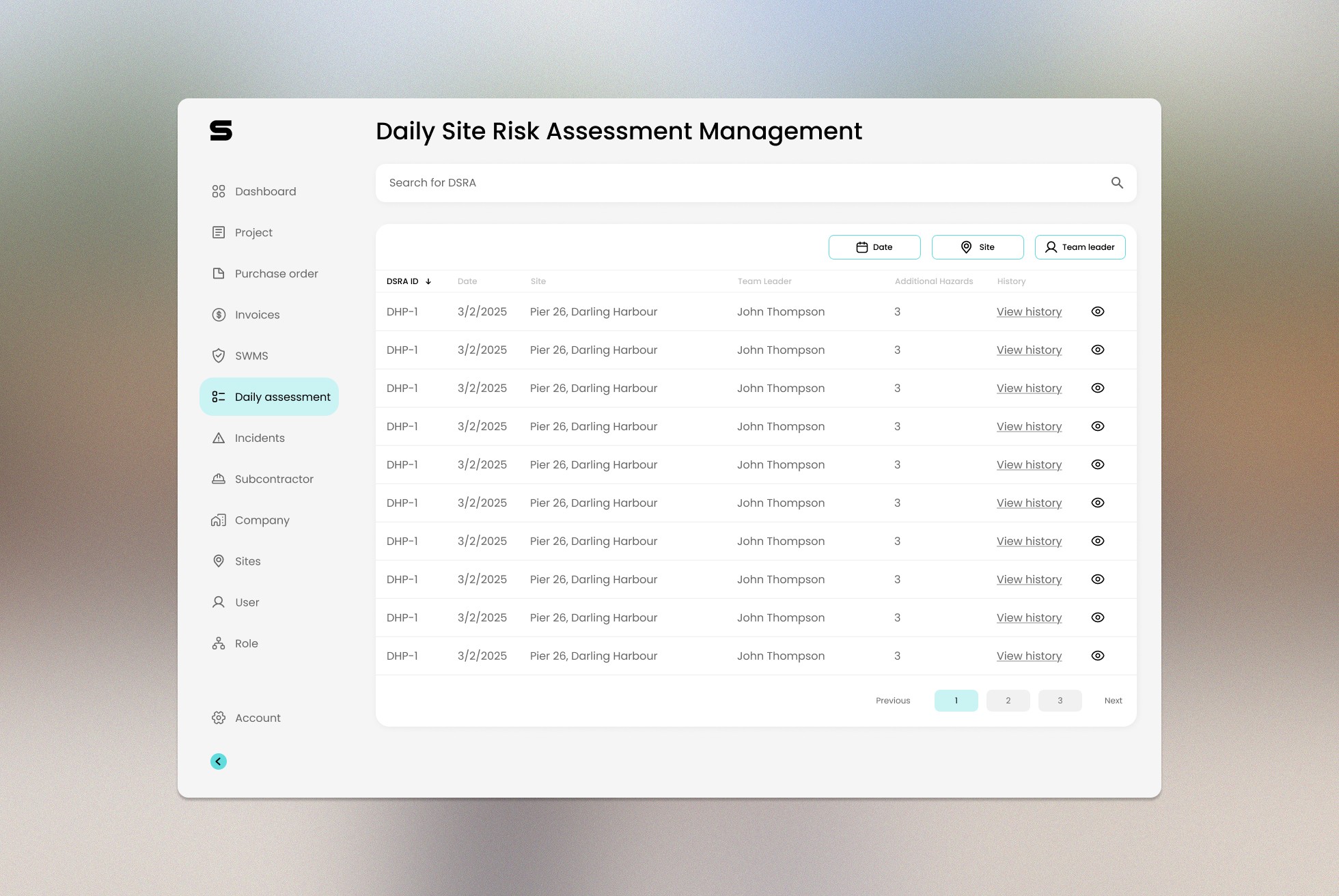Click the Incidents warning triangle icon
Image resolution: width=1339 pixels, height=896 pixels.
219,438
